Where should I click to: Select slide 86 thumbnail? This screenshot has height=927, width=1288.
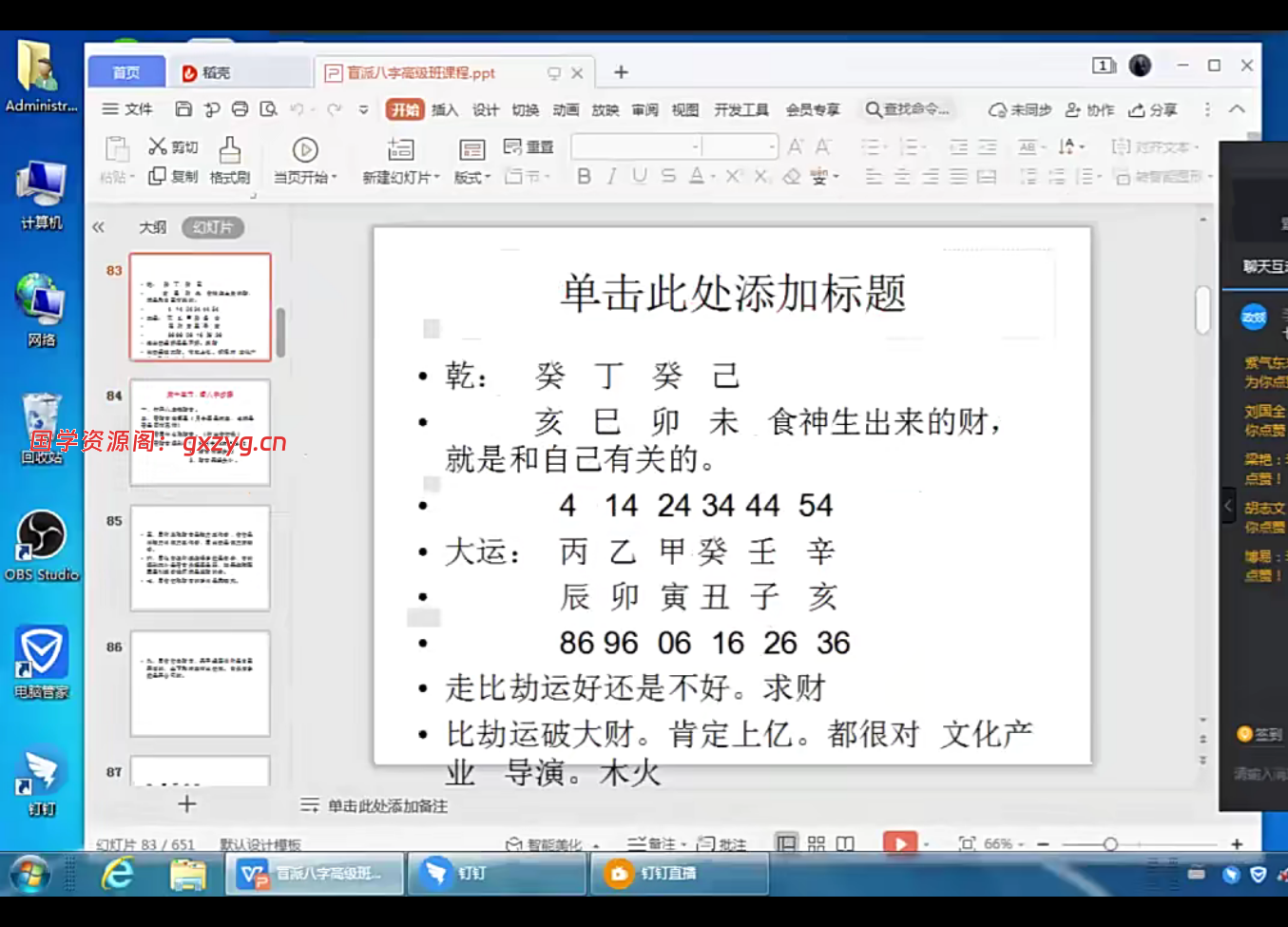(x=200, y=684)
